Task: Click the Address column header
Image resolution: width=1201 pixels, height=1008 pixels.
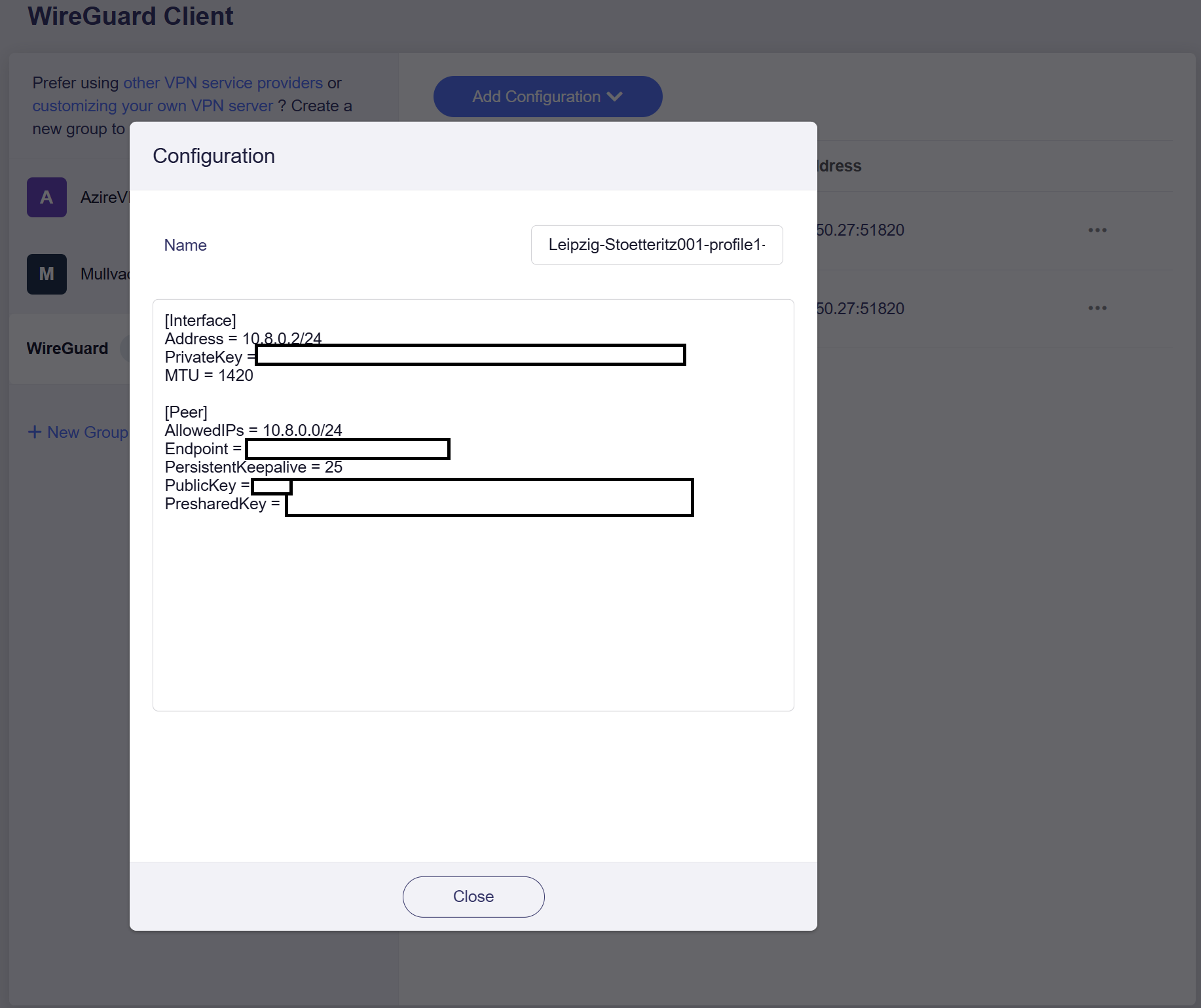Action: coord(840,166)
